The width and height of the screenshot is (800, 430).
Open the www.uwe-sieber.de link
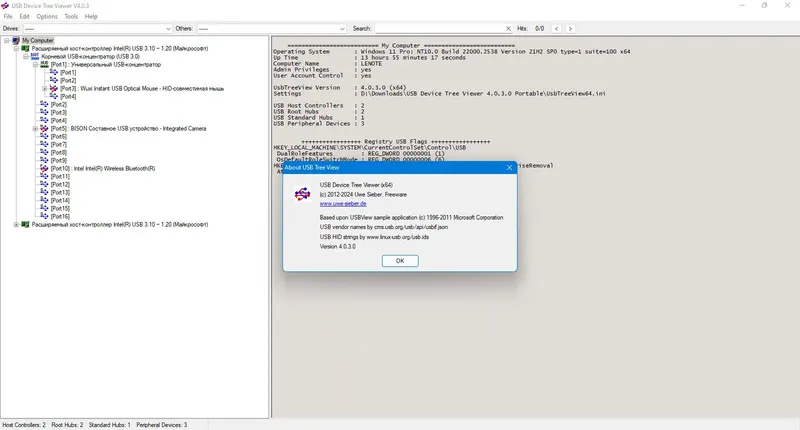point(343,204)
